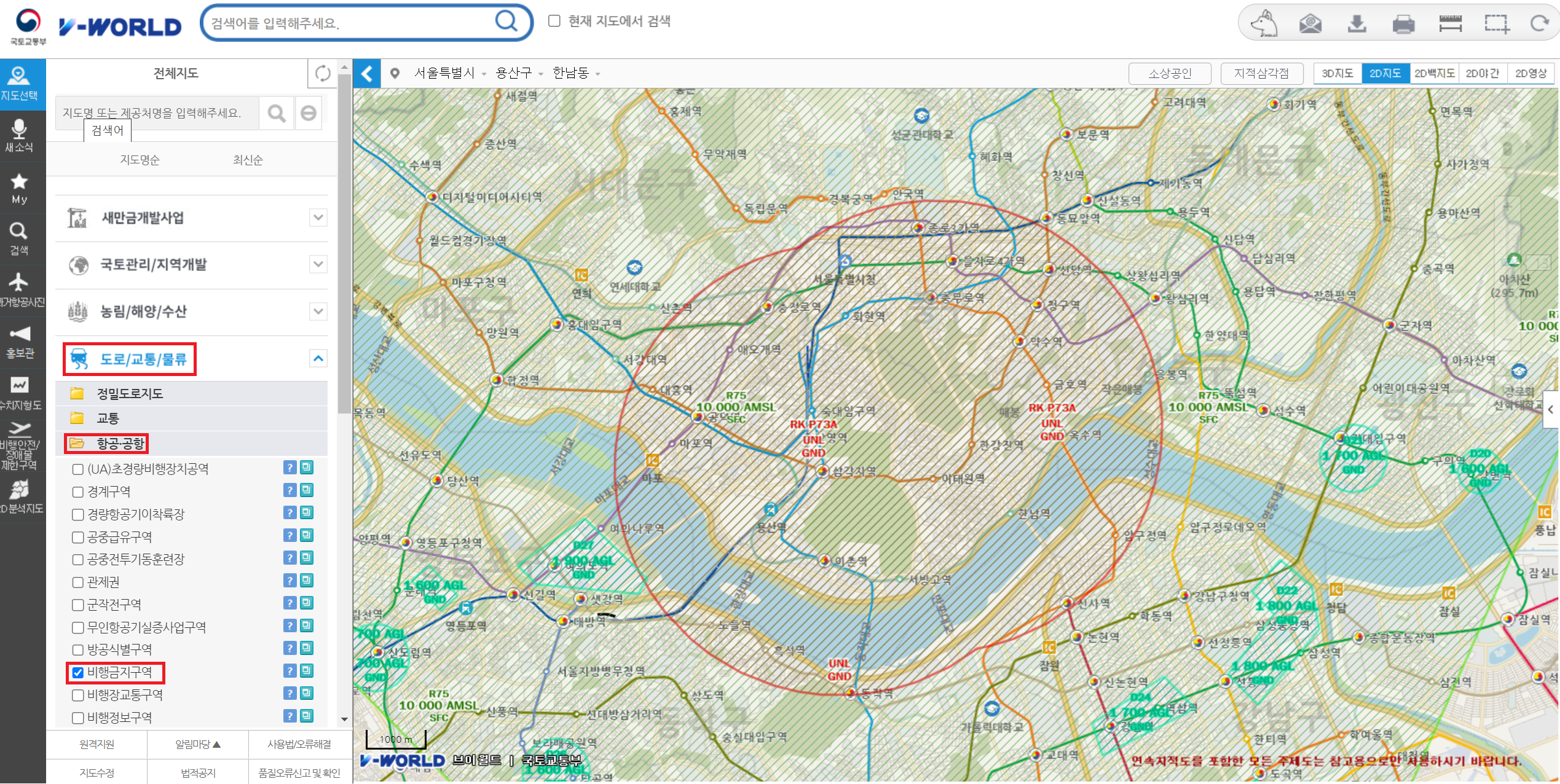Switch to 2D야간 map tab
This screenshot has height=784, width=1560.
coord(1482,74)
